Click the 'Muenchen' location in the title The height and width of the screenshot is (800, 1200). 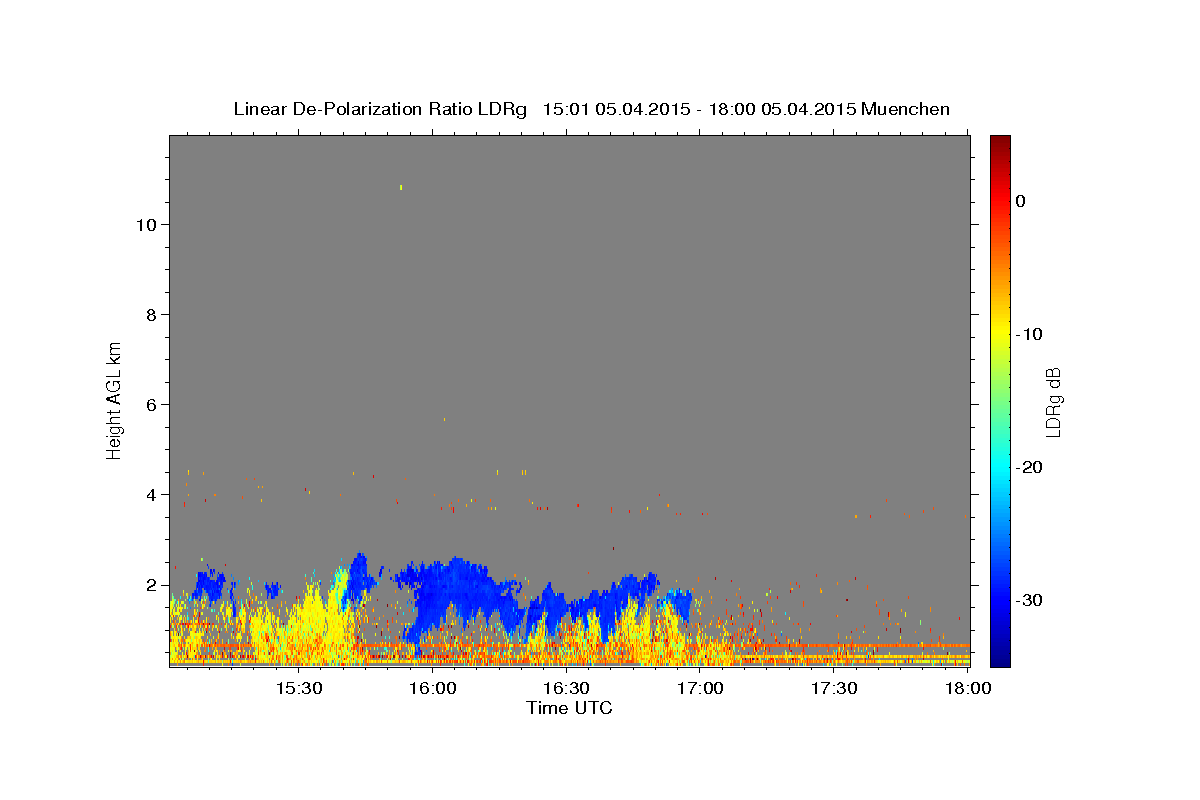905,109
